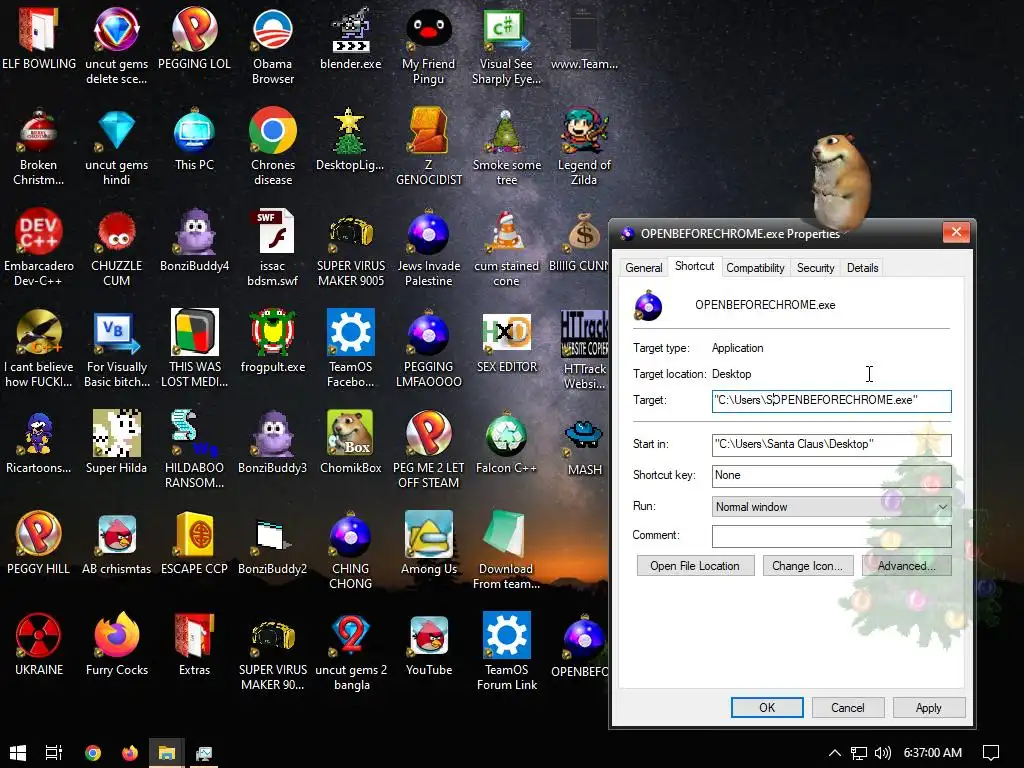Click the Change Icon... button

click(x=807, y=566)
